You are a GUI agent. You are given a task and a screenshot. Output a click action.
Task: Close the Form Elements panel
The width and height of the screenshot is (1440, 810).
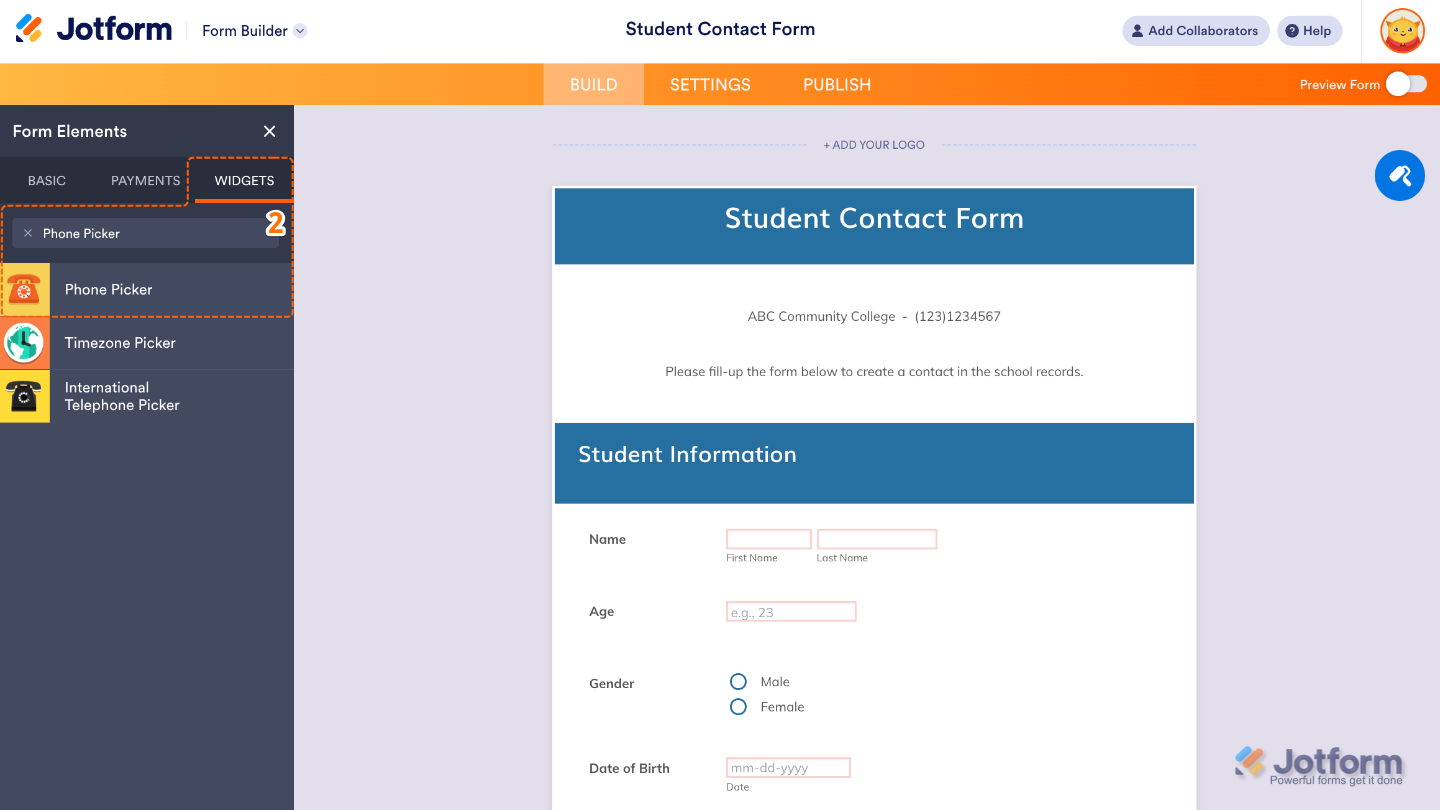pos(269,131)
